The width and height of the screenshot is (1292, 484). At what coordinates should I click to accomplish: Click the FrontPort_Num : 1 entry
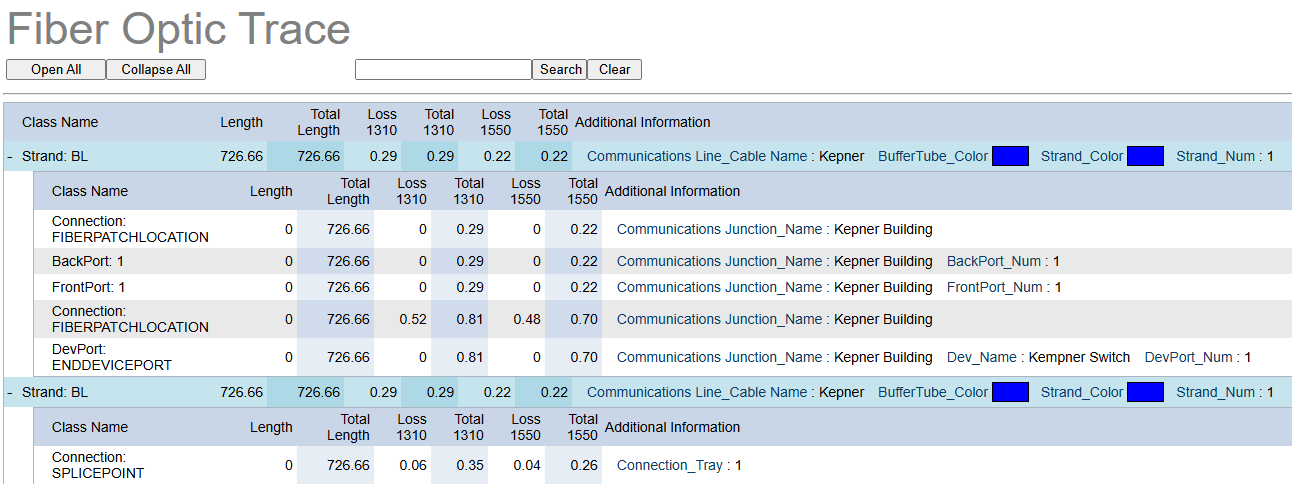pos(1004,287)
